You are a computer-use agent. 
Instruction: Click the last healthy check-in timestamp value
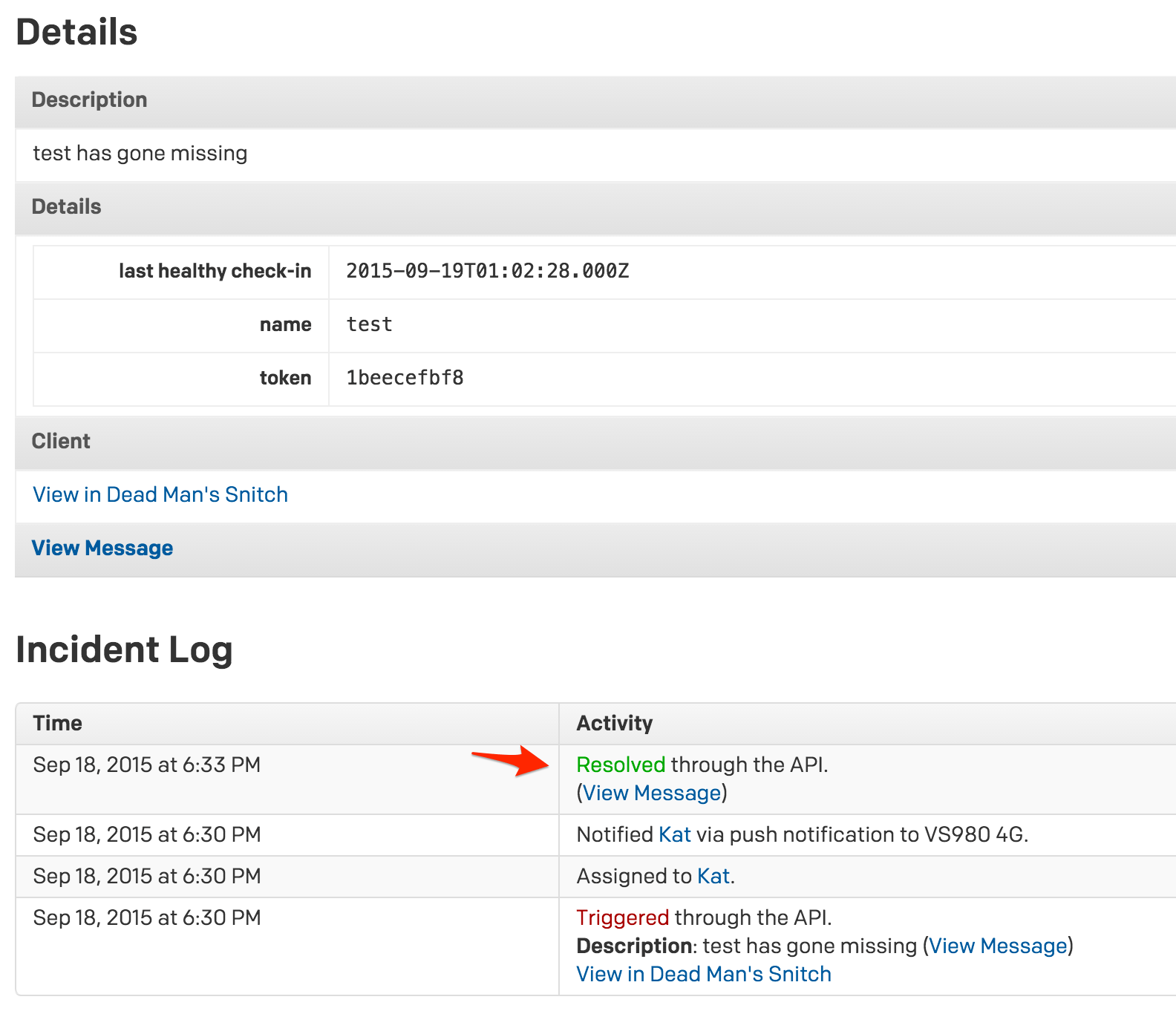coord(487,271)
